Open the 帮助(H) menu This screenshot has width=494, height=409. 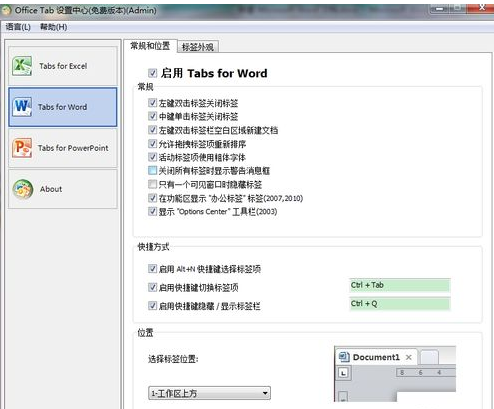54,27
